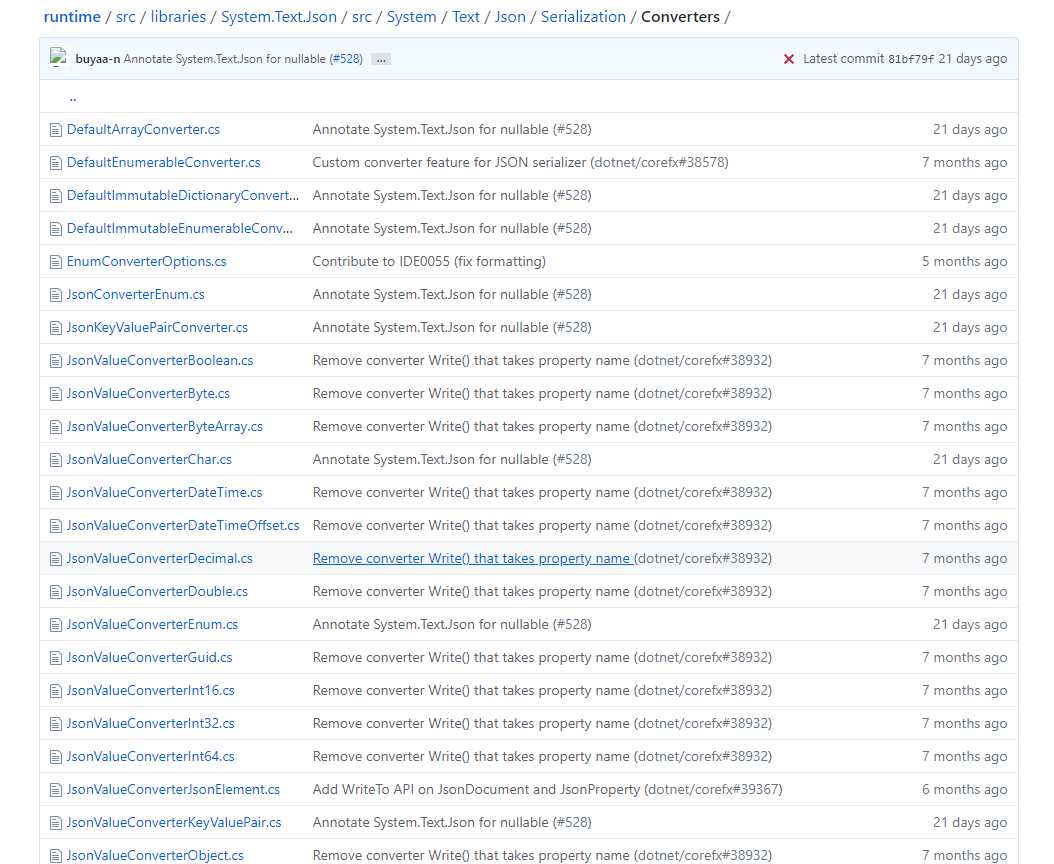
Task: Open first src breadcrumb after runtime
Action: coord(126,17)
